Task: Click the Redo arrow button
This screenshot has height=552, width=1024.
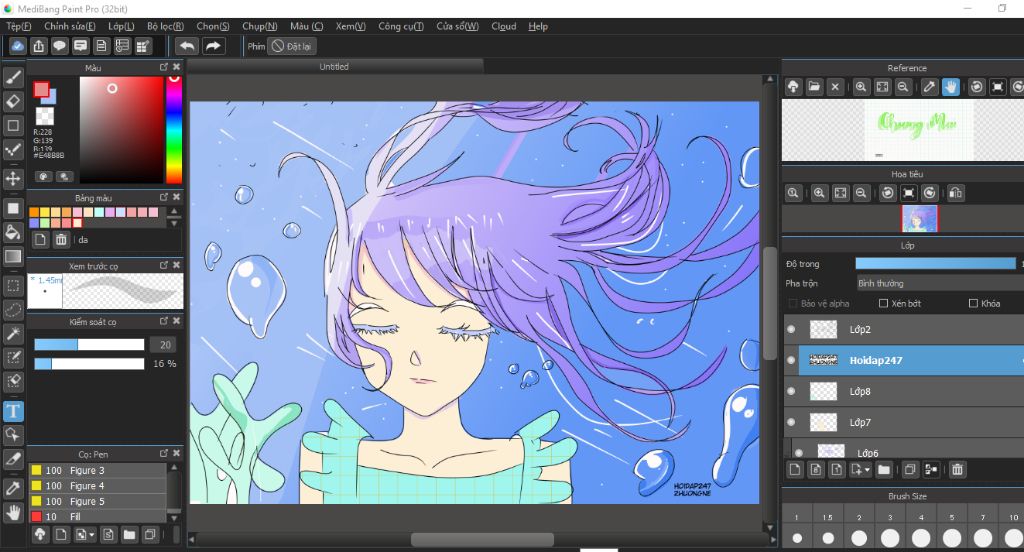Action: [213, 46]
